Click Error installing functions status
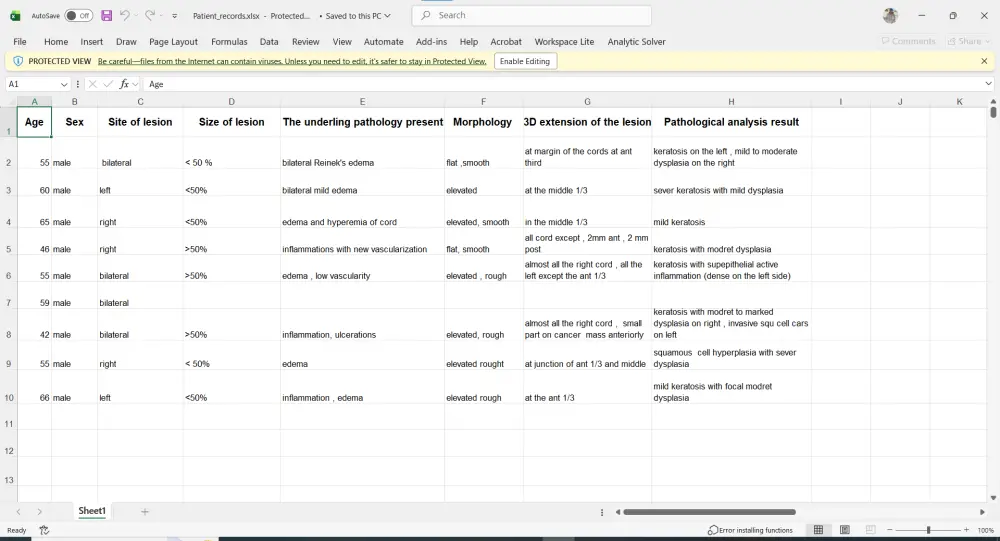Screen dimensions: 1000x541 (x=750, y=530)
